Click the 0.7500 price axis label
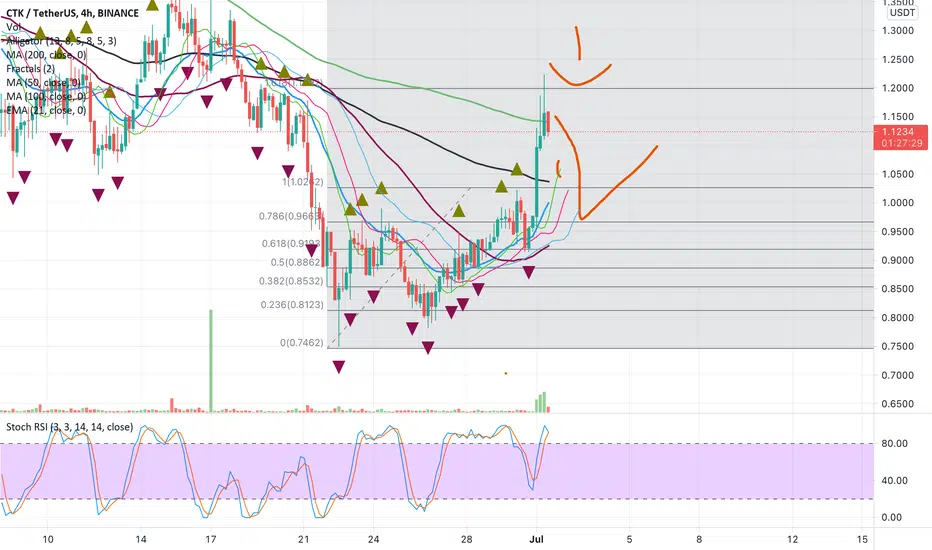The height and width of the screenshot is (550, 932). (x=898, y=347)
